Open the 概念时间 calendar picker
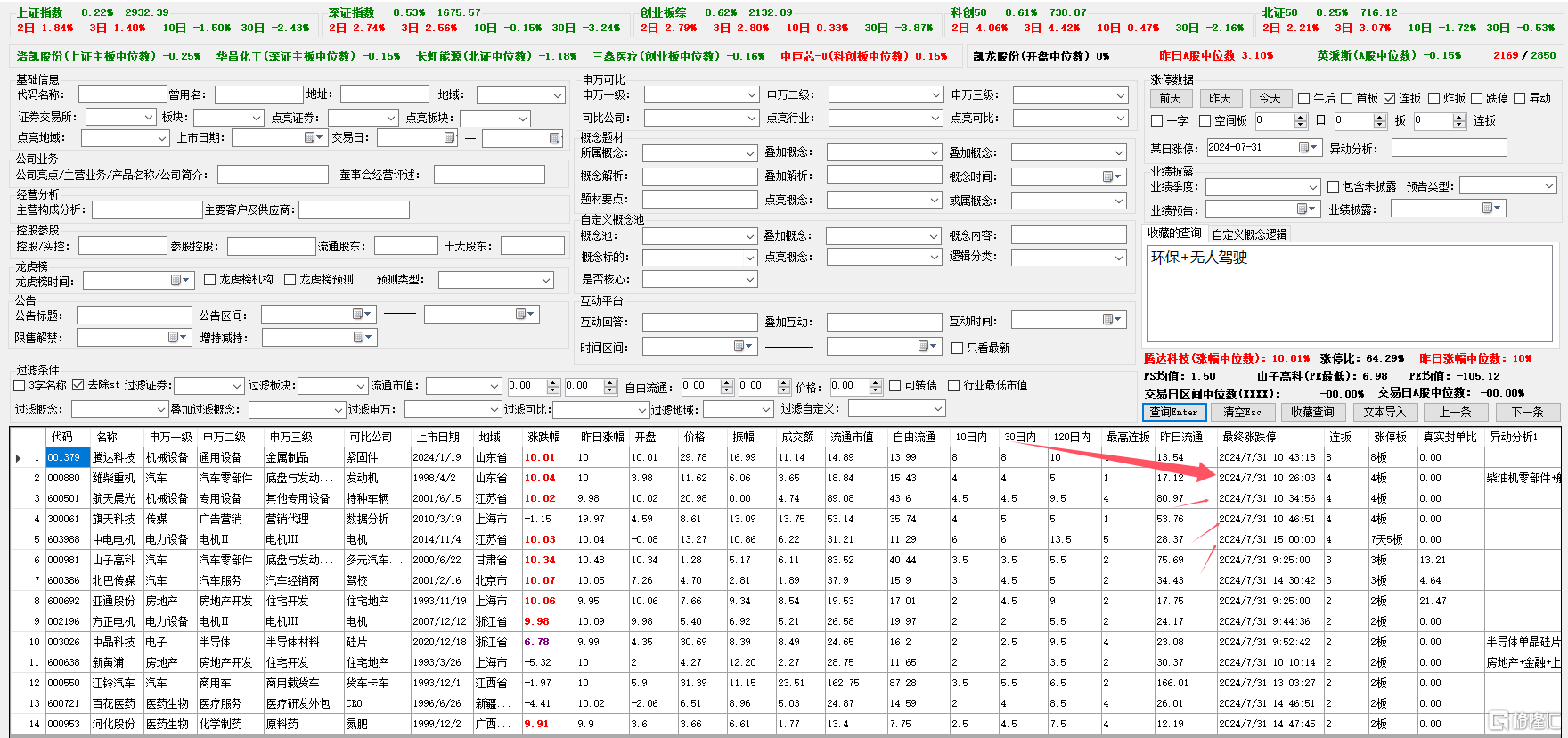The width and height of the screenshot is (1568, 738). 1112,176
